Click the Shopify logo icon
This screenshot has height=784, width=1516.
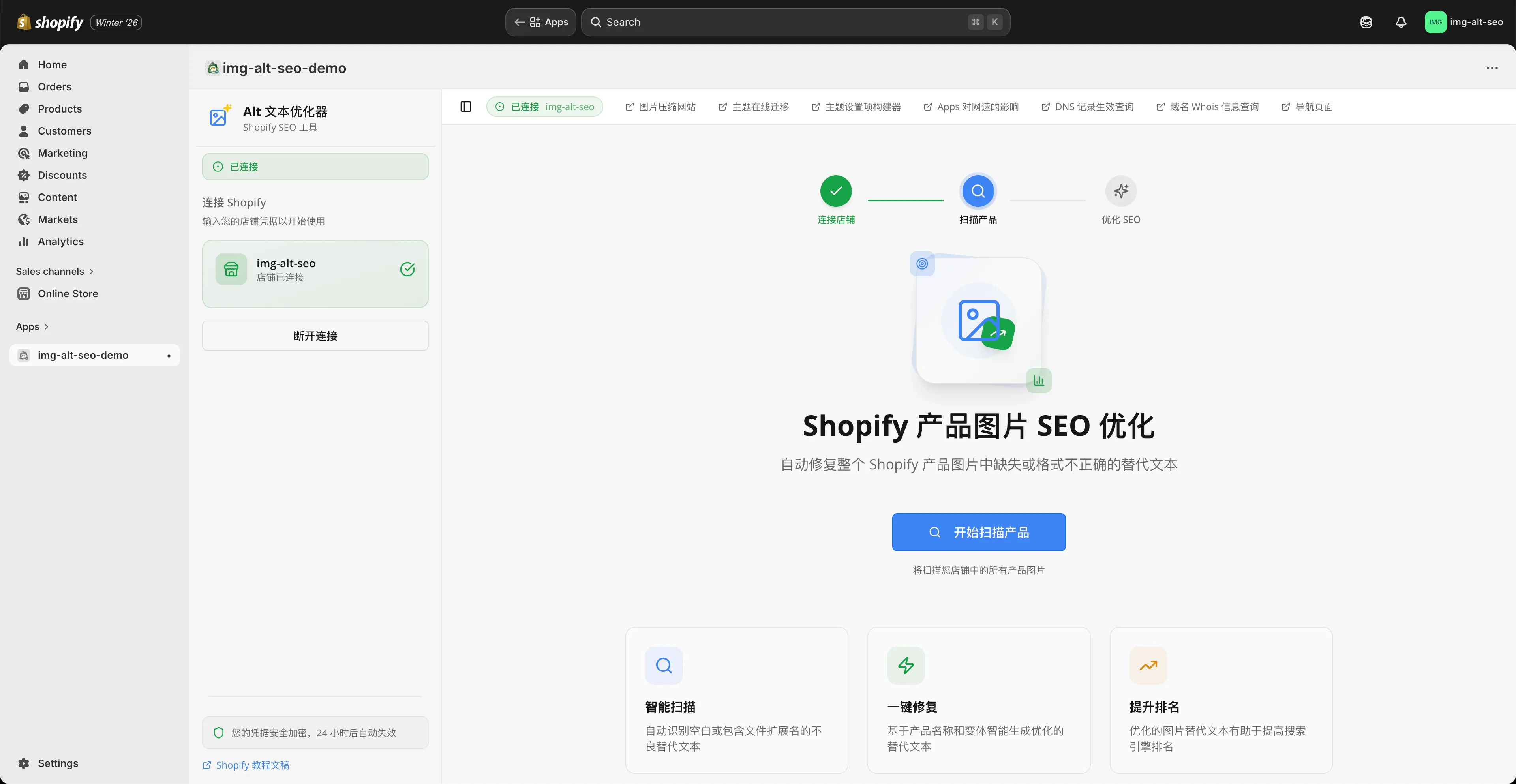point(23,22)
